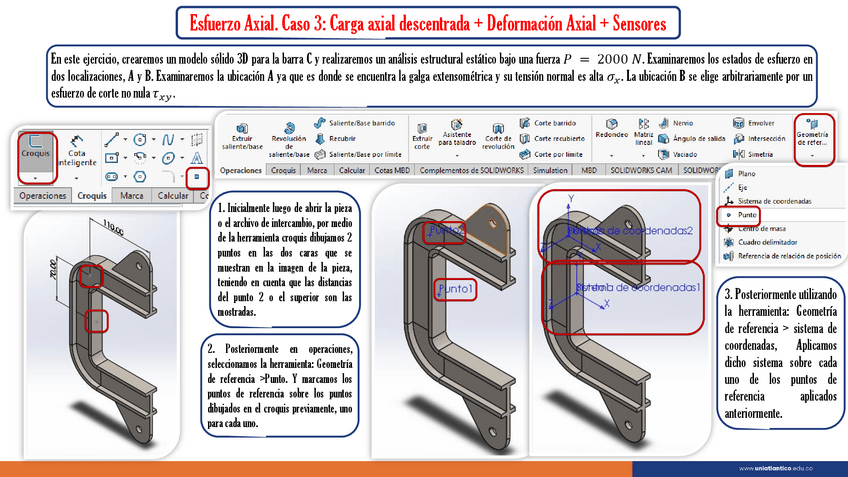The height and width of the screenshot is (477, 848).
Task: Choose Punto from reference geometry menu
Action: (x=741, y=215)
